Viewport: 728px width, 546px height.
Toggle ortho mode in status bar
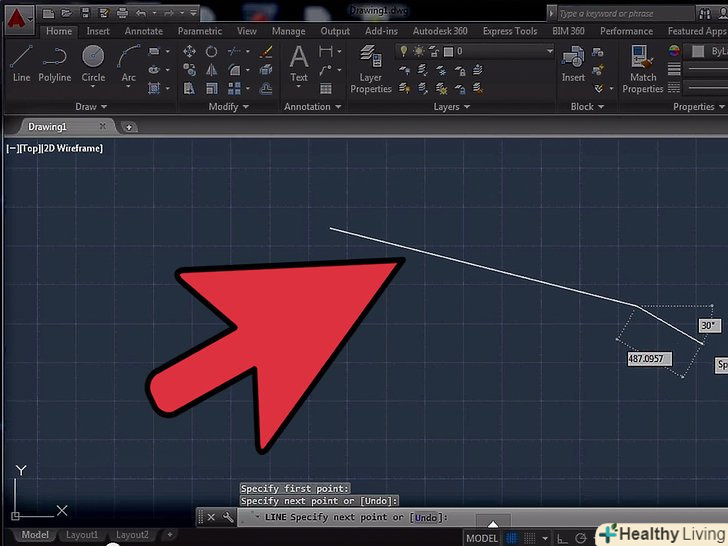(562, 539)
